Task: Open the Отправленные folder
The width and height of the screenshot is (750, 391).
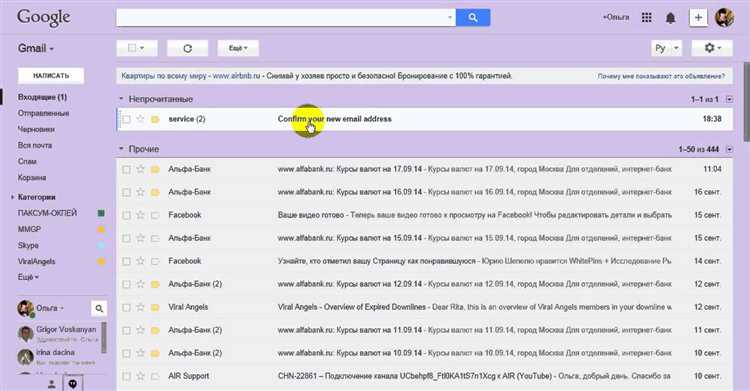Action: (x=44, y=113)
